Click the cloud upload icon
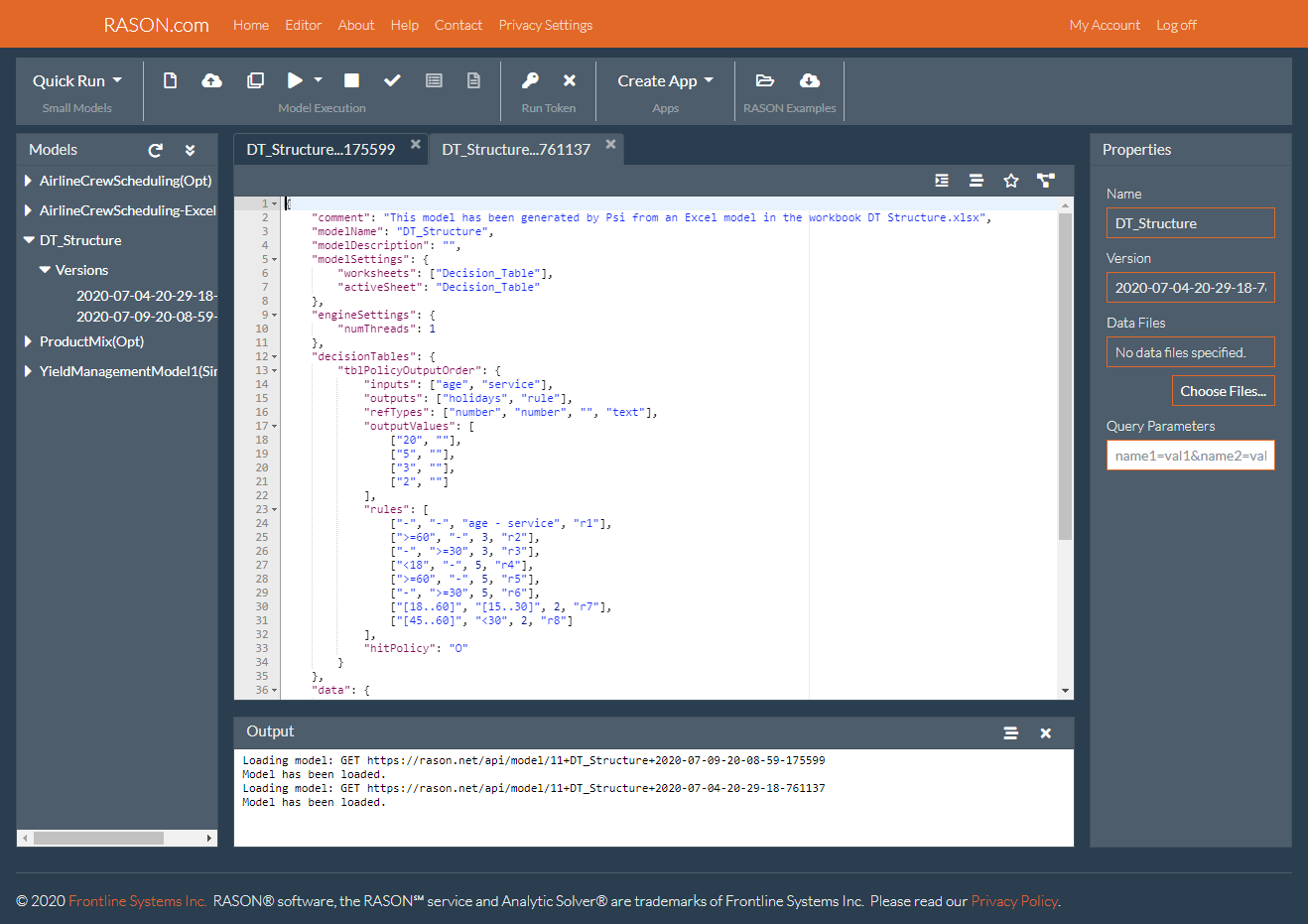The height and width of the screenshot is (924, 1308). [x=211, y=80]
